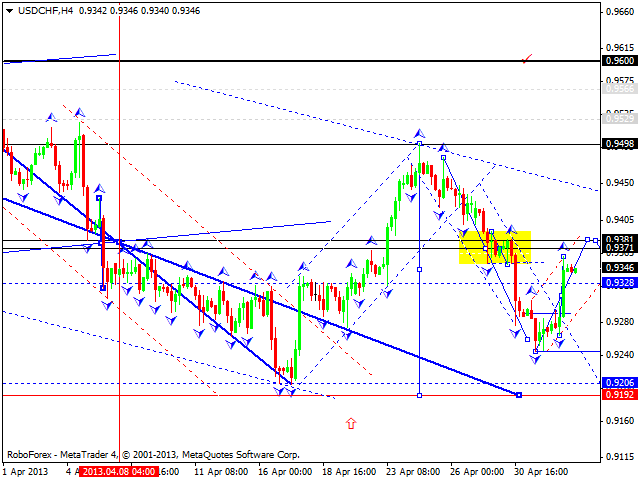Select the red 0.9192 price label
Image resolution: width=640 pixels, height=480 pixels.
(617, 396)
